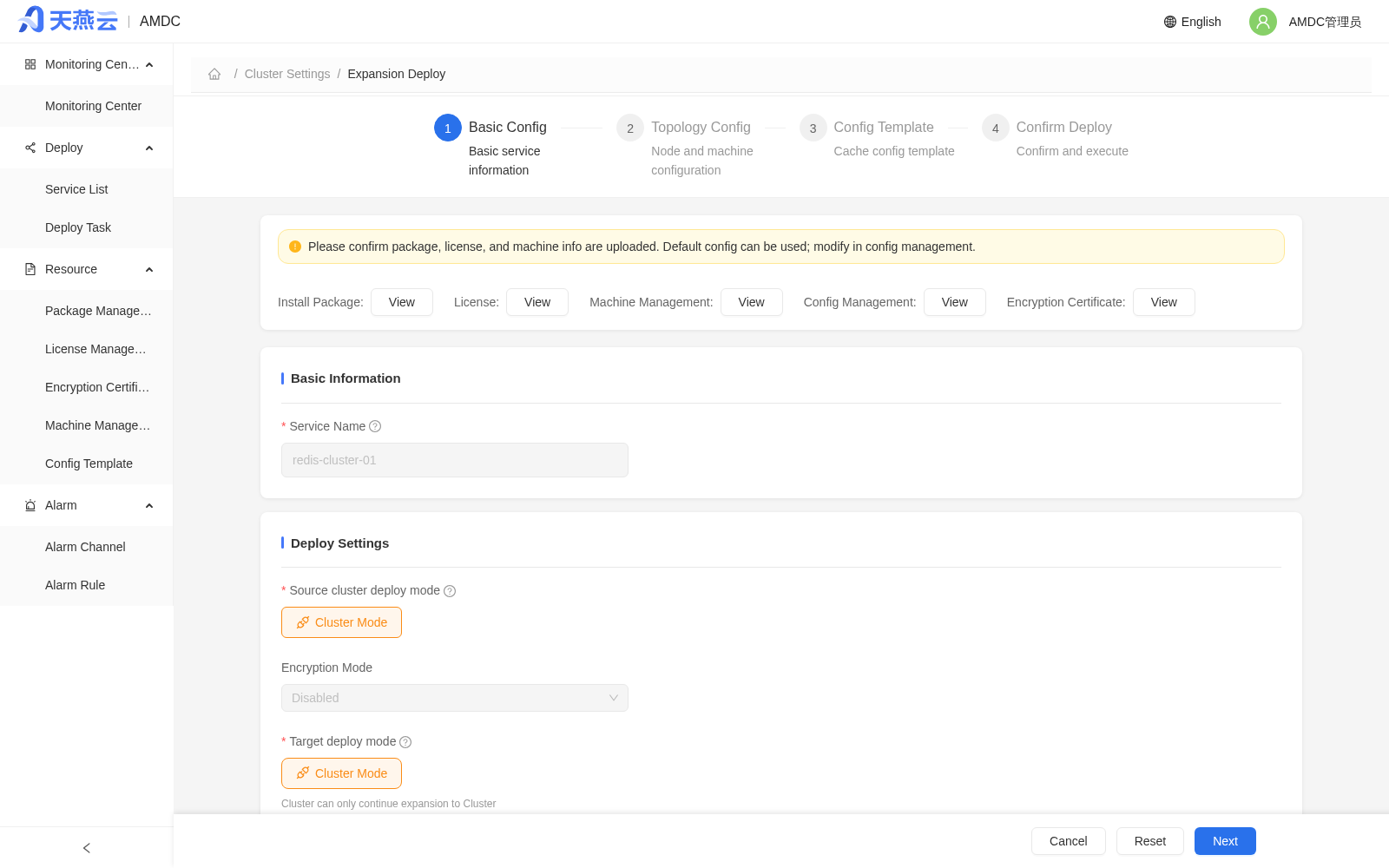Open the Service List menu item
The height and width of the screenshot is (868, 1389).
87,189
